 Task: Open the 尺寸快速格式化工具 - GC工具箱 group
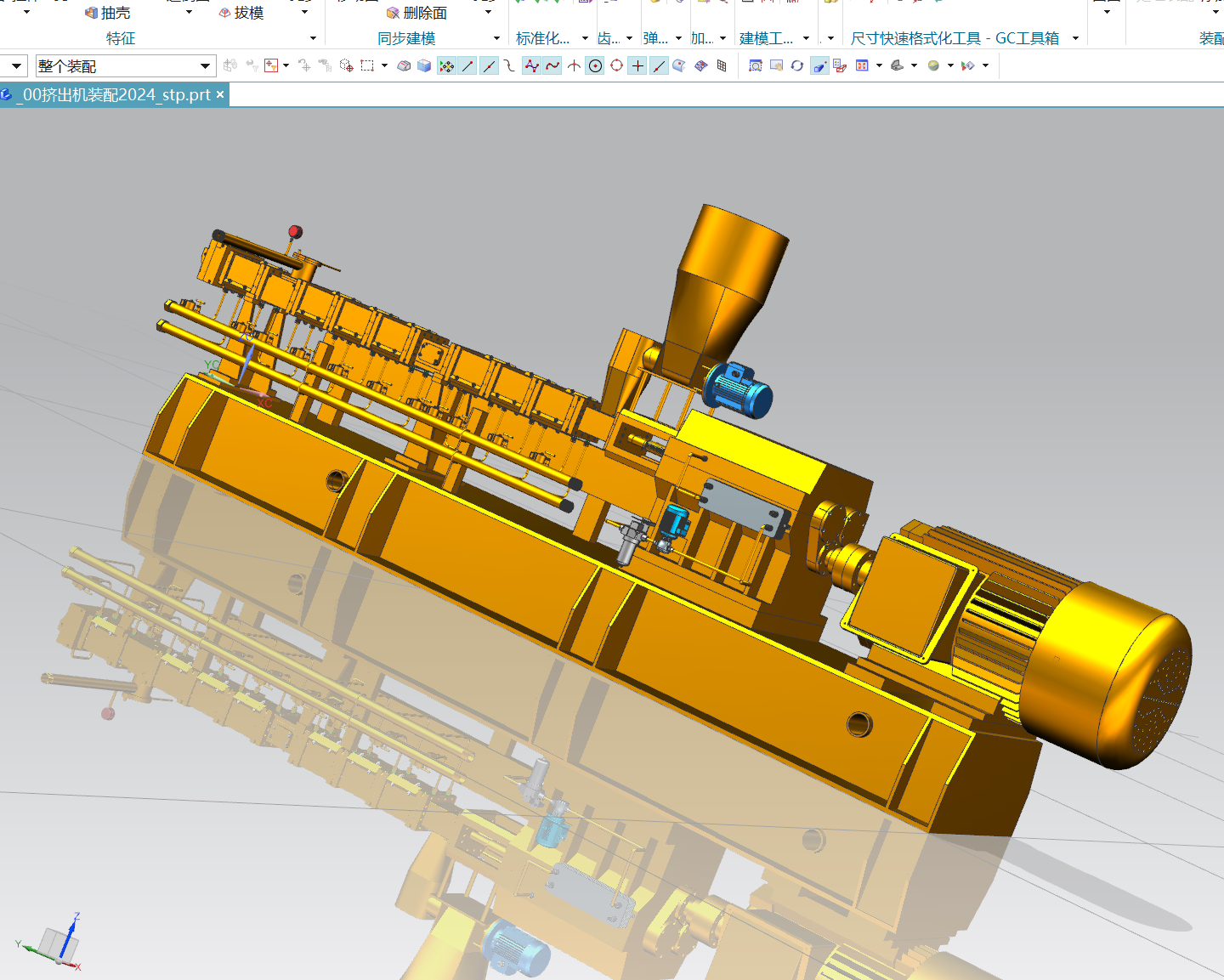click(x=955, y=38)
